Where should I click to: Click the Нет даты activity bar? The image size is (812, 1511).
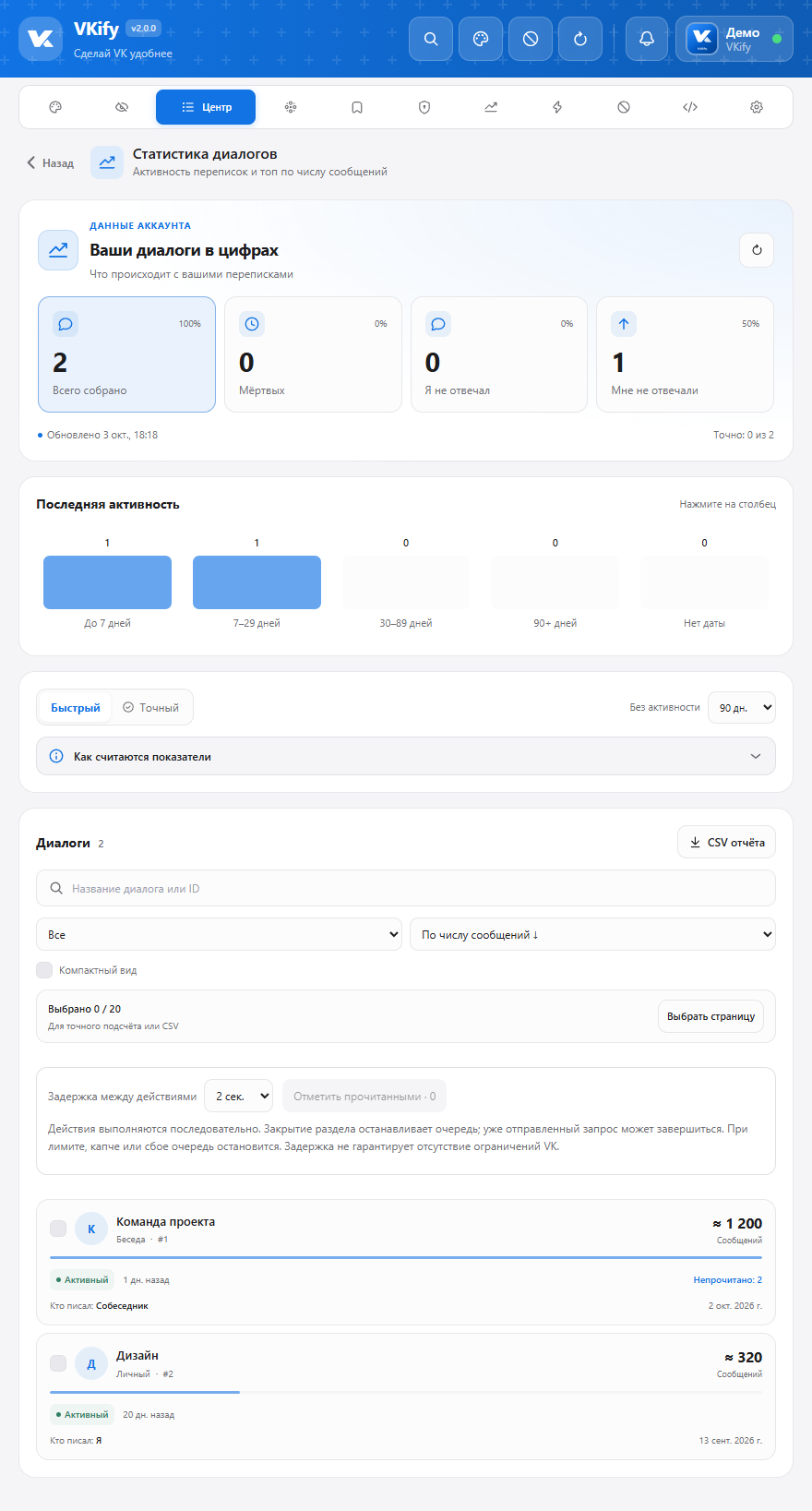704,582
